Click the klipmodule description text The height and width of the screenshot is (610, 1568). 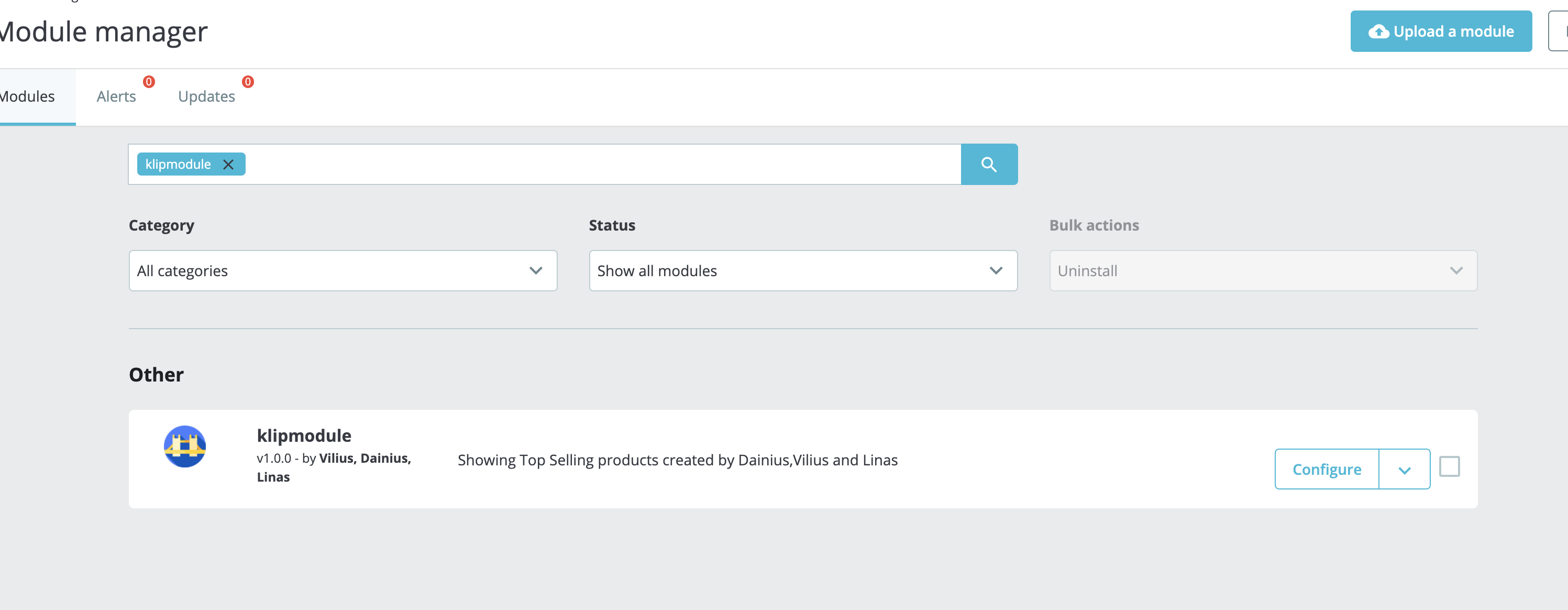click(677, 460)
